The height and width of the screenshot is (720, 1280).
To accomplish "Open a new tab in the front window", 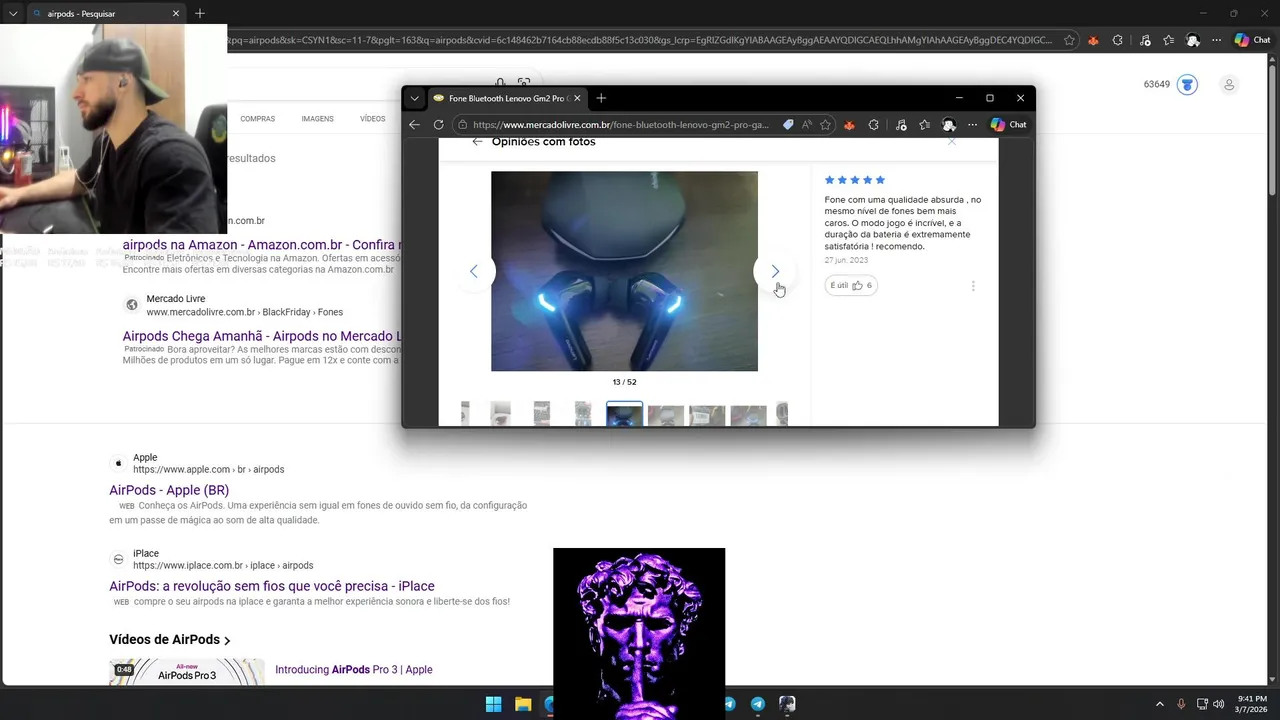I will click(601, 98).
